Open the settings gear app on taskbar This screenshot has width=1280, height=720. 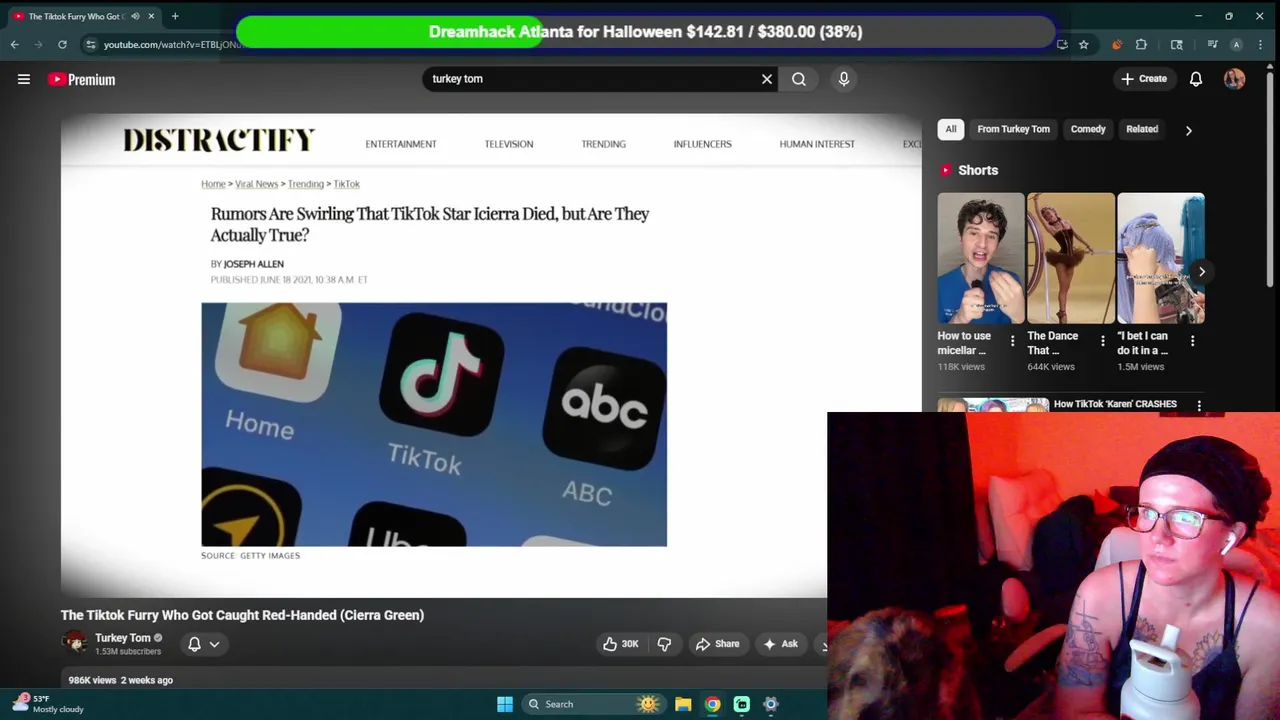[x=771, y=704]
